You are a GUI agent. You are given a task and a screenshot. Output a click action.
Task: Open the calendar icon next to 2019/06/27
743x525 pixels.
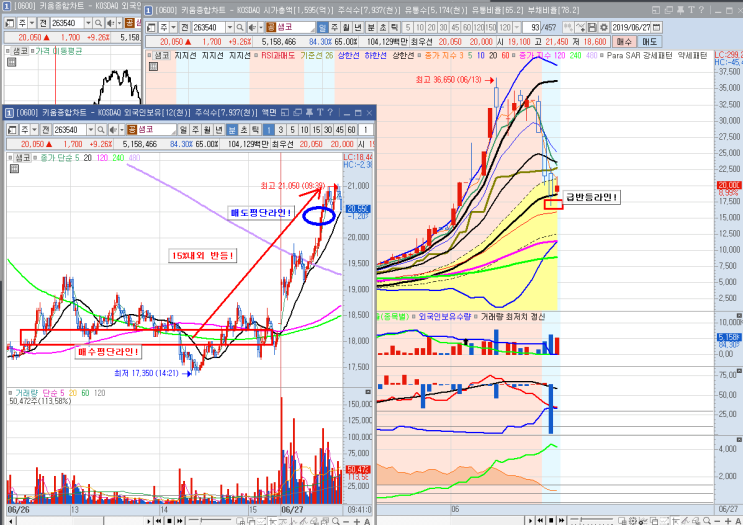pyautogui.click(x=657, y=27)
